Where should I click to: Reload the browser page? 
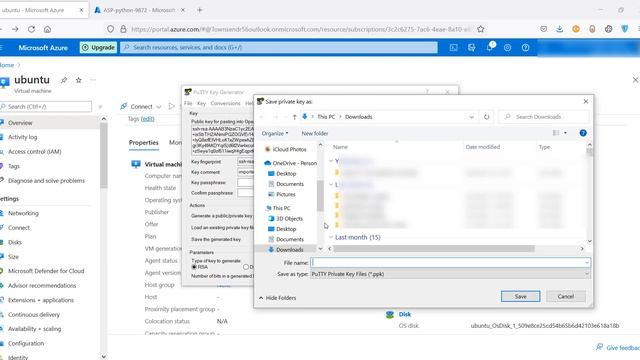31,29
